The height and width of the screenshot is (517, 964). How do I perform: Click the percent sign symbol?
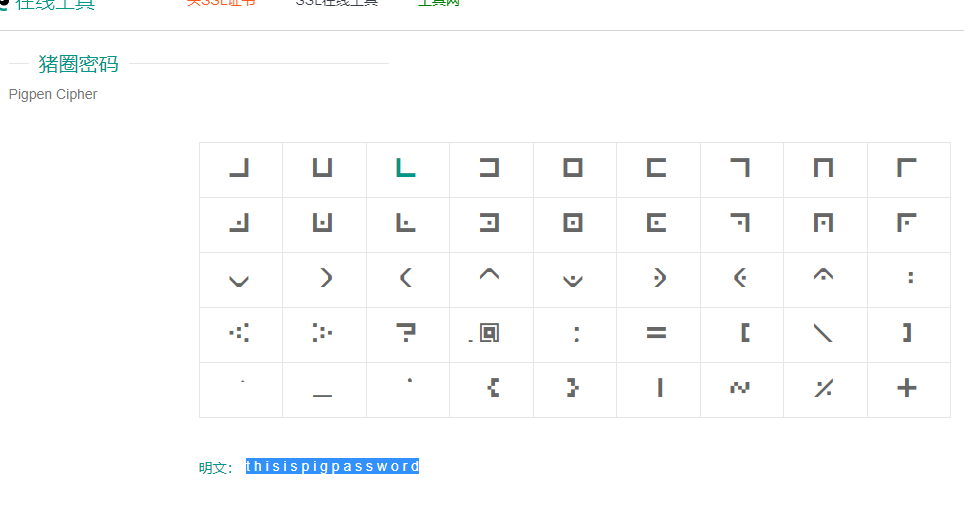tap(823, 389)
